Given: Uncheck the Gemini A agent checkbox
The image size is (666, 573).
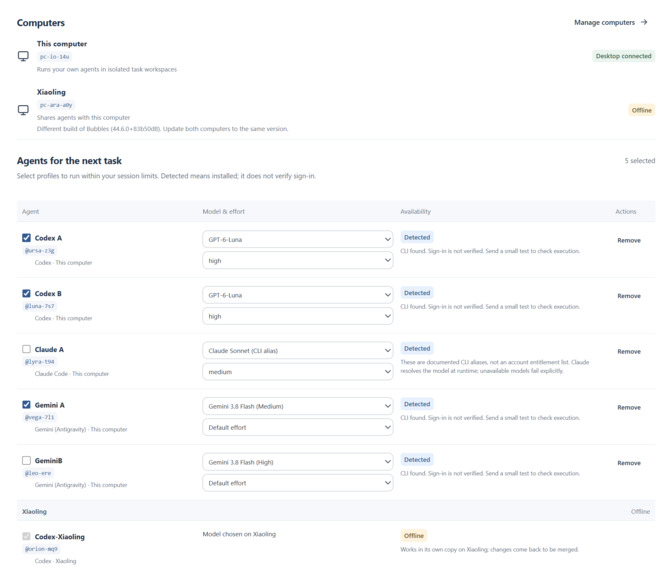Looking at the screenshot, I should point(26,404).
